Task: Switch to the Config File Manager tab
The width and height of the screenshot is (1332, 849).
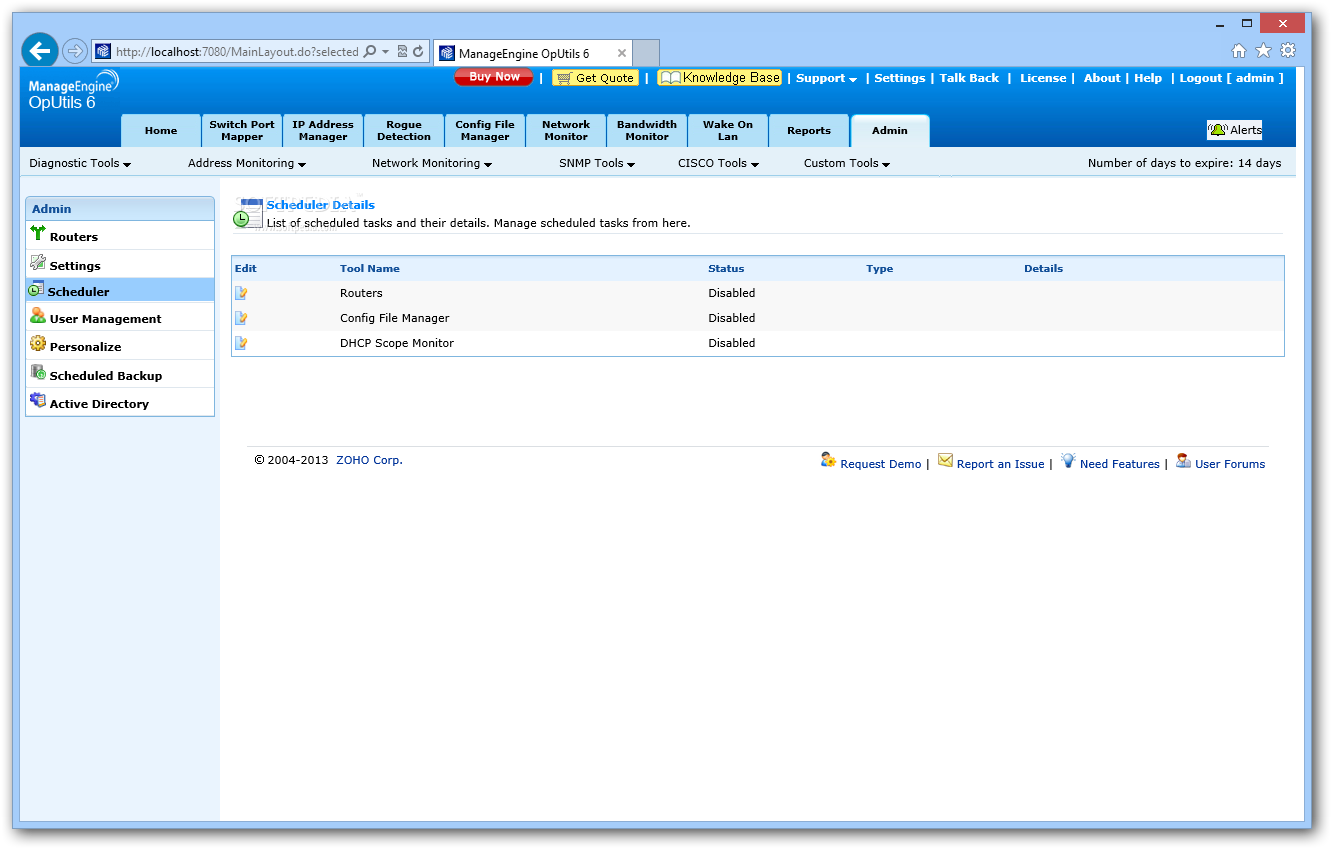Action: pos(485,131)
